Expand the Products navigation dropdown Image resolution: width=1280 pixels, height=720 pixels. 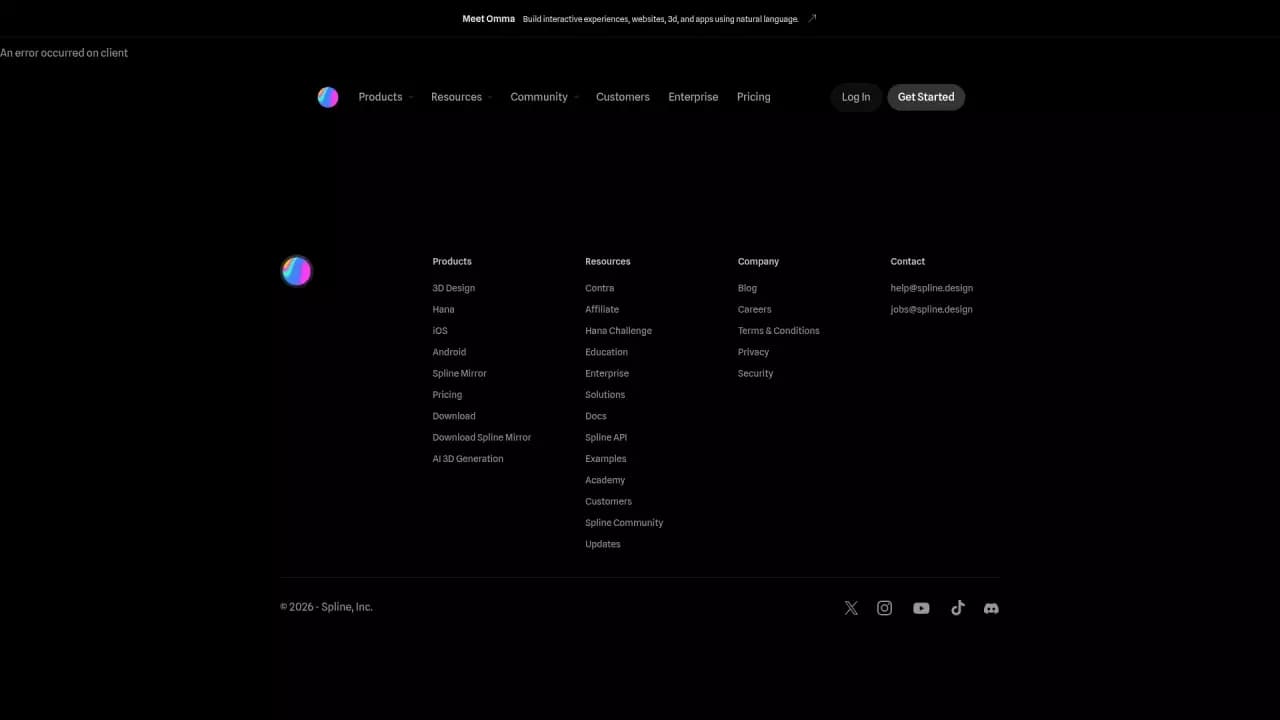(x=386, y=97)
